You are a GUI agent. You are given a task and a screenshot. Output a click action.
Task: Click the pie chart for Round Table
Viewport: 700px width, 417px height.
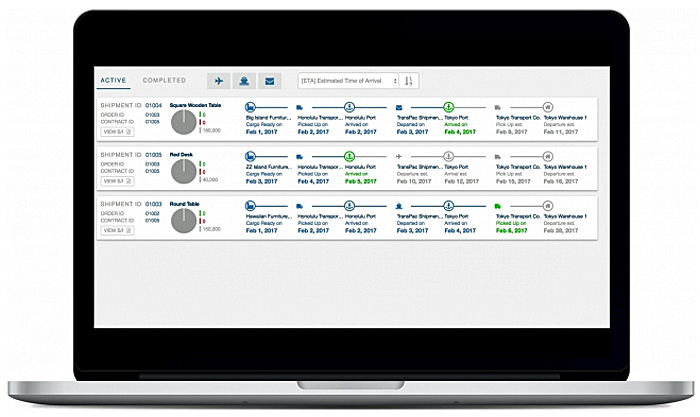click(x=183, y=221)
